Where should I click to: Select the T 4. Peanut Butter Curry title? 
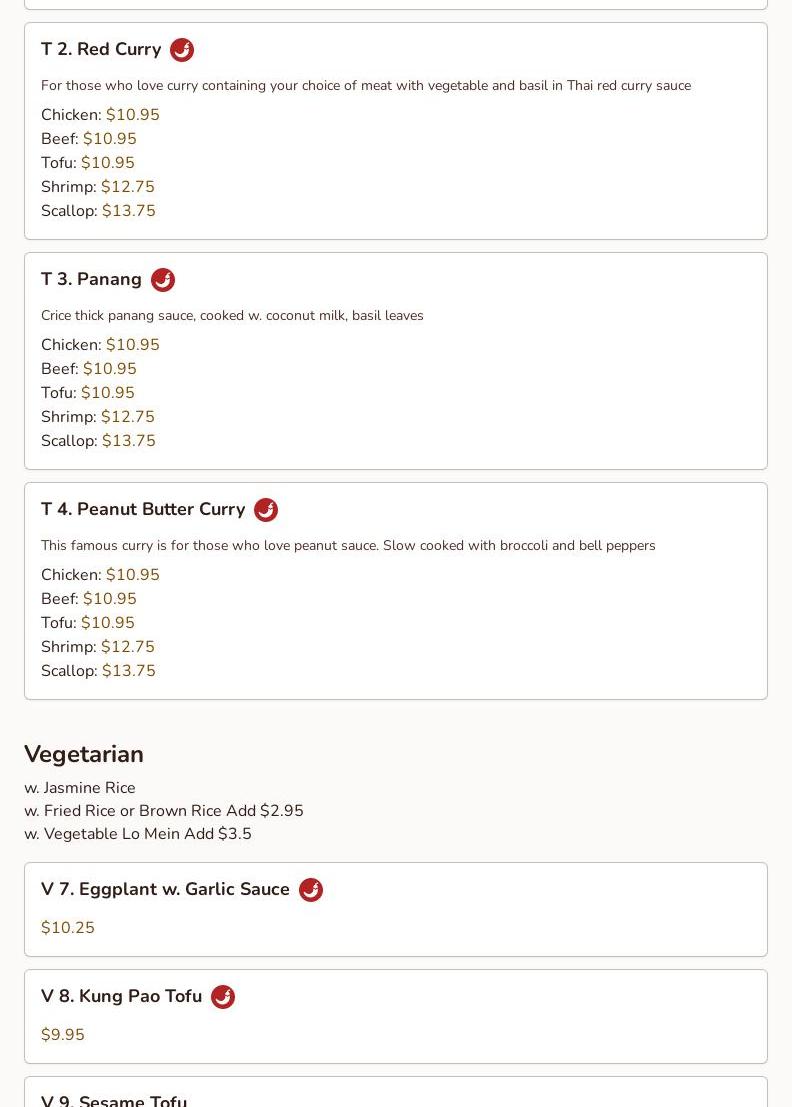click(143, 509)
